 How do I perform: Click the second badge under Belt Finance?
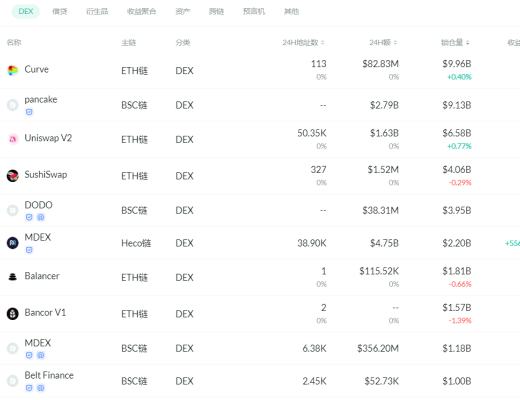pyautogui.click(x=41, y=388)
